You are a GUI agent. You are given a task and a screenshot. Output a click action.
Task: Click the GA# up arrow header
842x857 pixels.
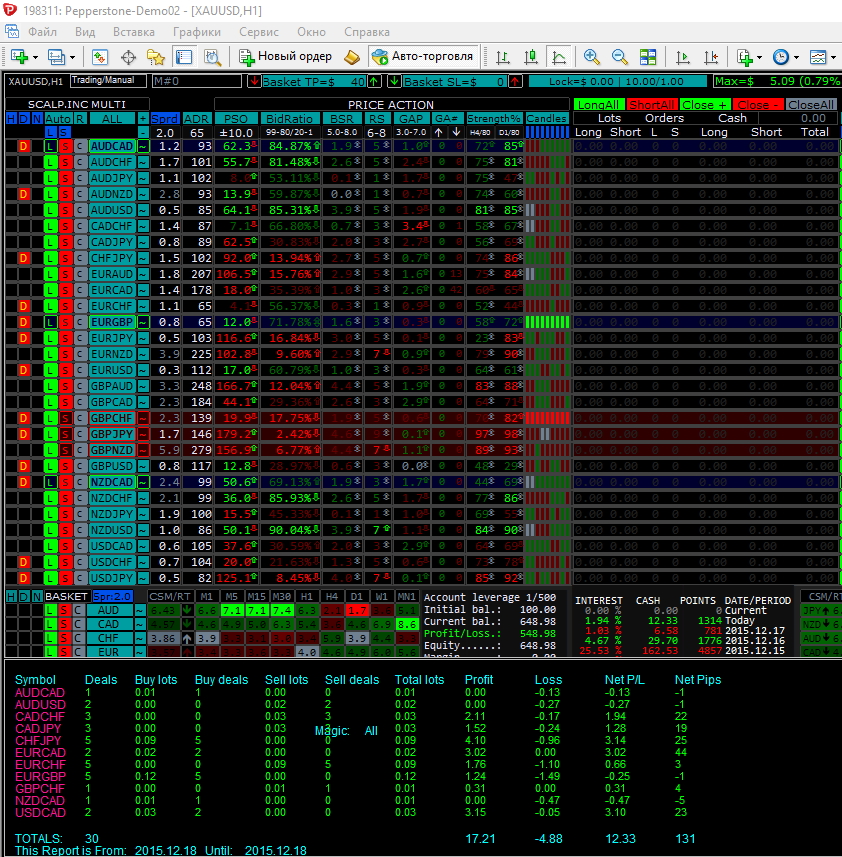[439, 132]
